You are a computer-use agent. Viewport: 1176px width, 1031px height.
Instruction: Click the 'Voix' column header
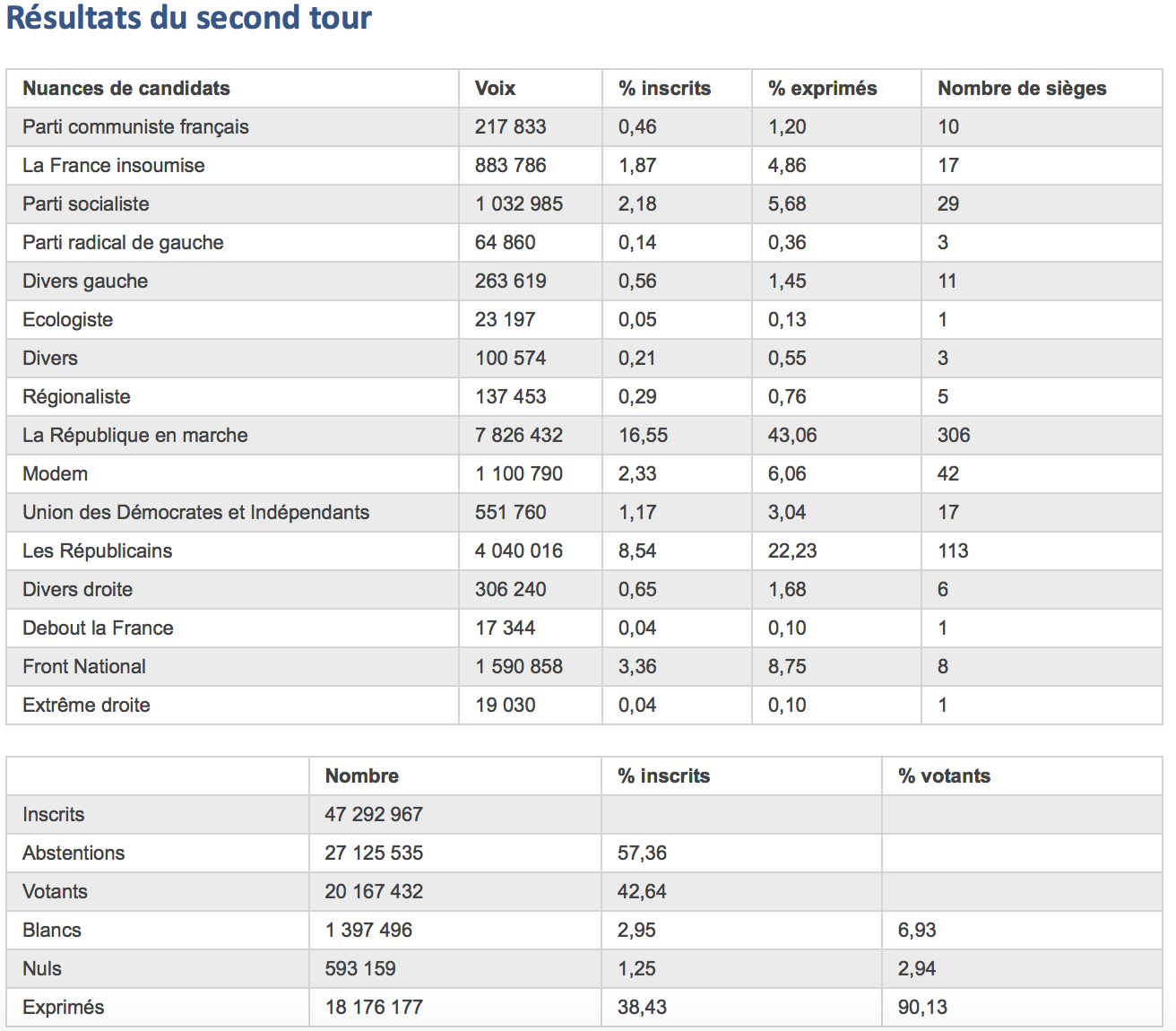tap(495, 89)
